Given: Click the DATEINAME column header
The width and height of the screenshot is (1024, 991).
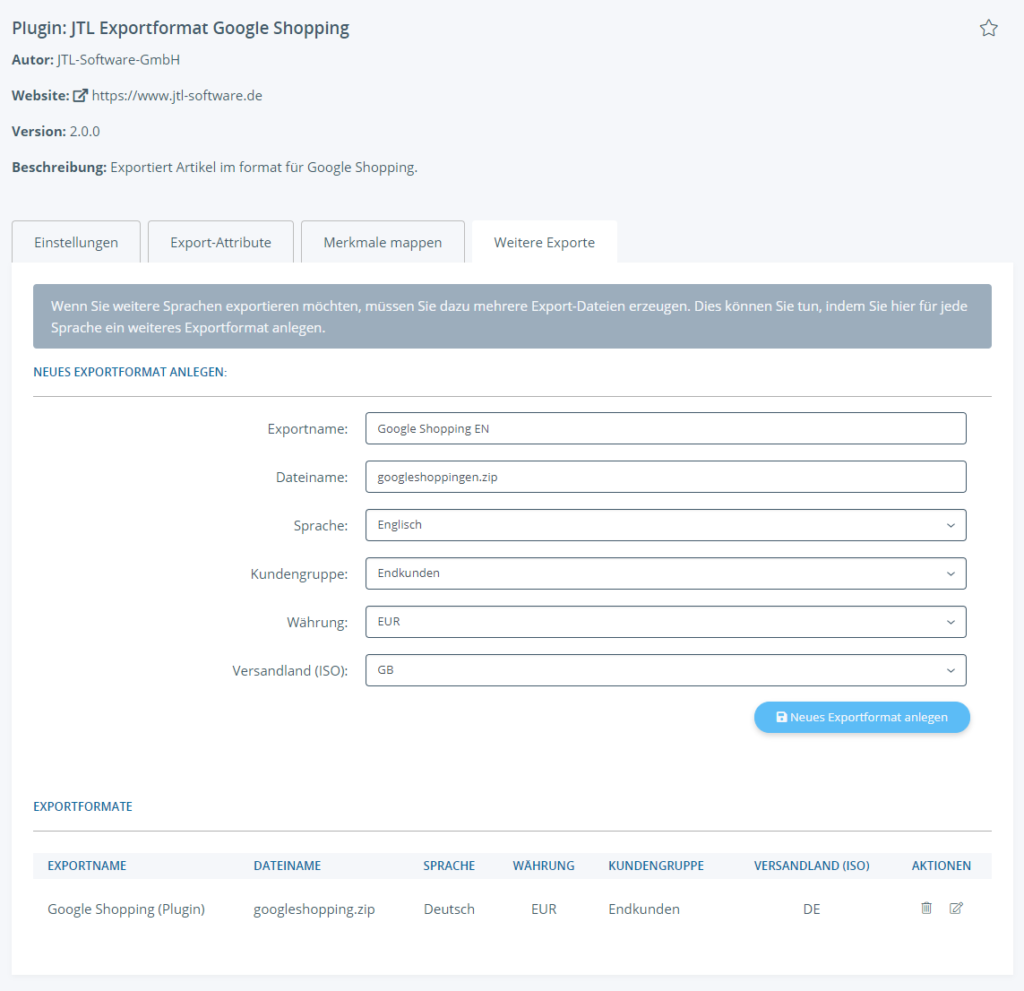Looking at the screenshot, I should point(287,865).
